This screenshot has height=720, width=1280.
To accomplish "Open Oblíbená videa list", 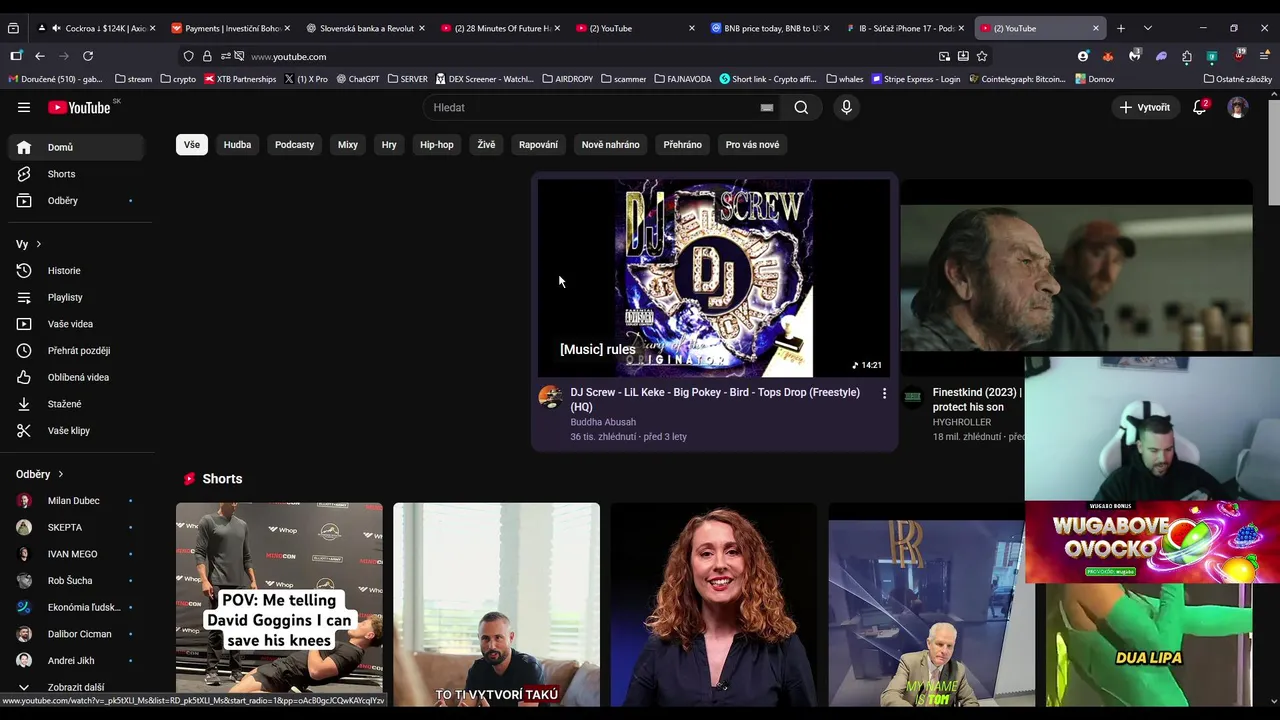I will [x=77, y=377].
